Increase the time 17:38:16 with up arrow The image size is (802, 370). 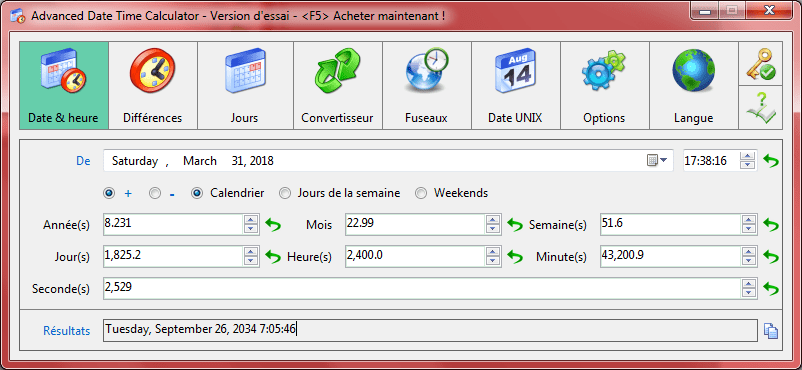(748, 156)
